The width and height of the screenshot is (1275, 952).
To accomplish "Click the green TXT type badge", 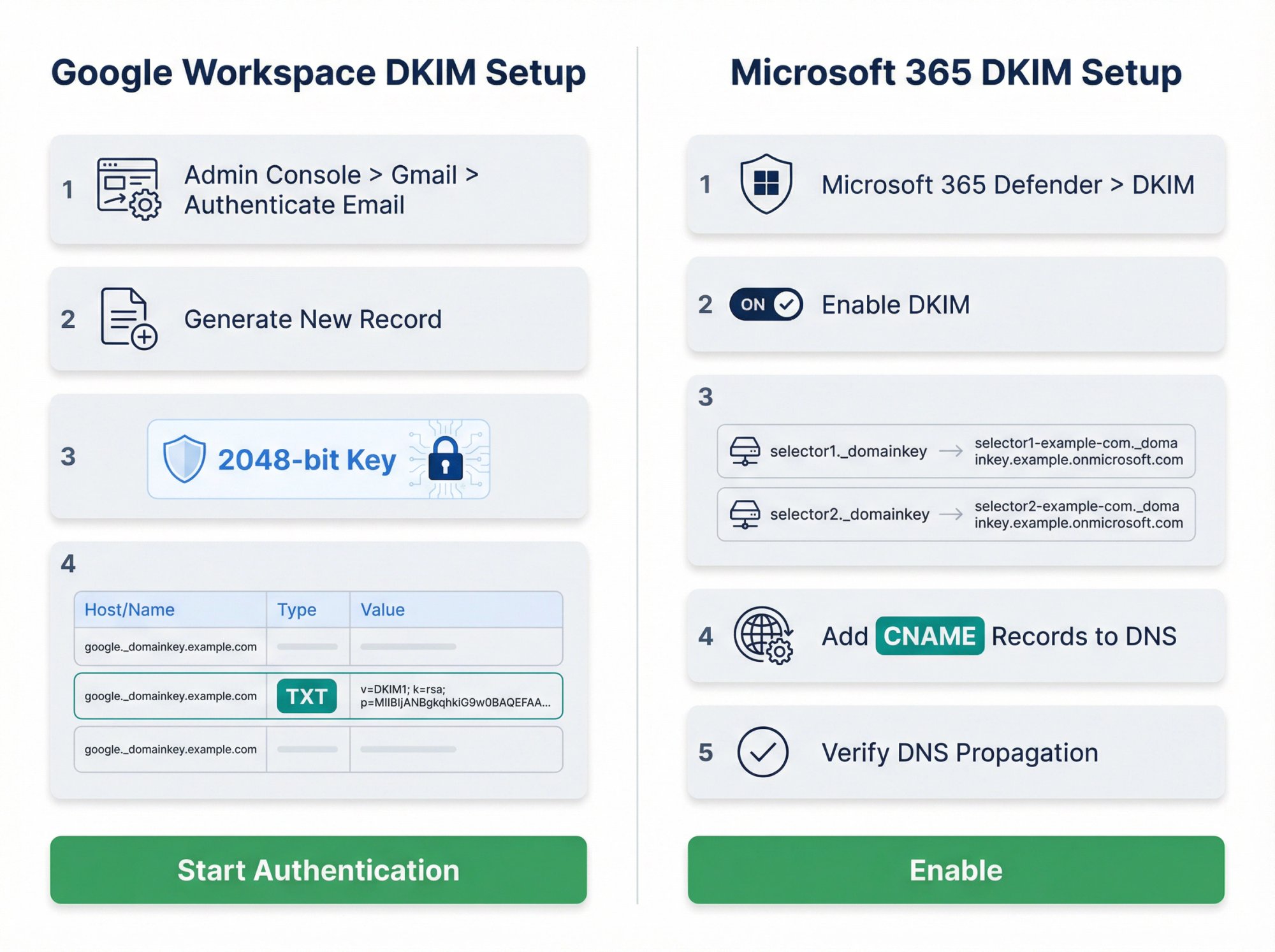I will [307, 696].
